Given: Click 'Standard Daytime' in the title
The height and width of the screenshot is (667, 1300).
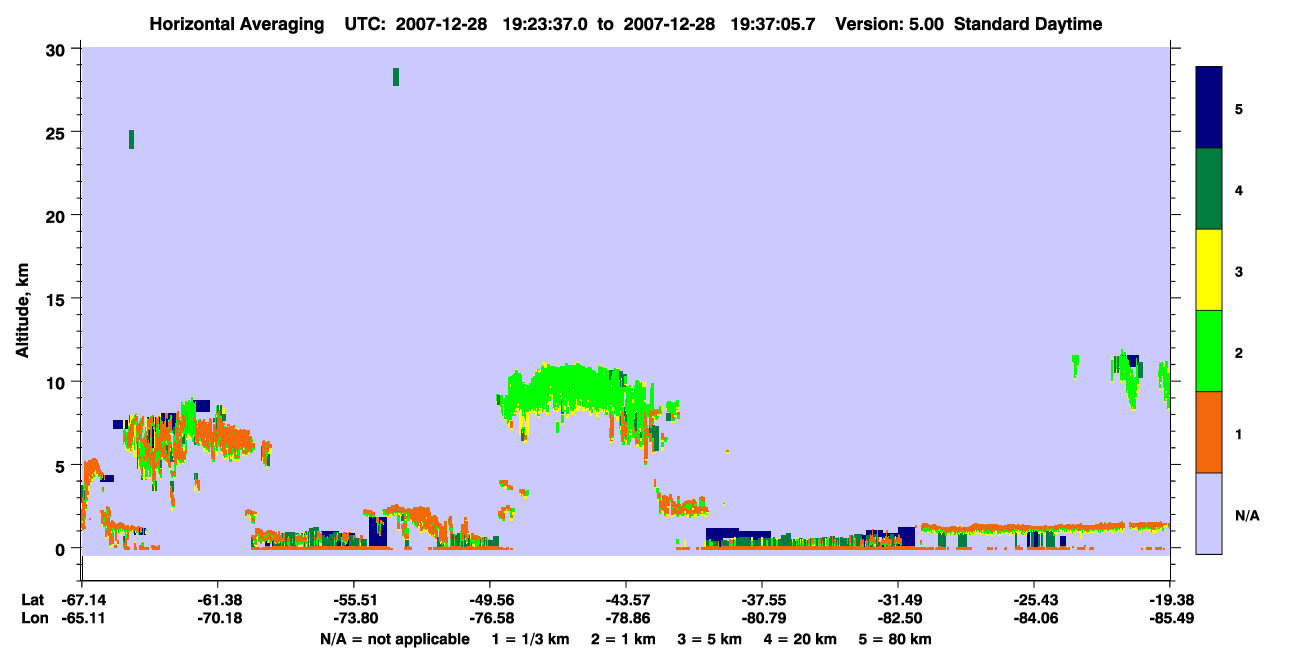Looking at the screenshot, I should pyautogui.click(x=1028, y=24).
